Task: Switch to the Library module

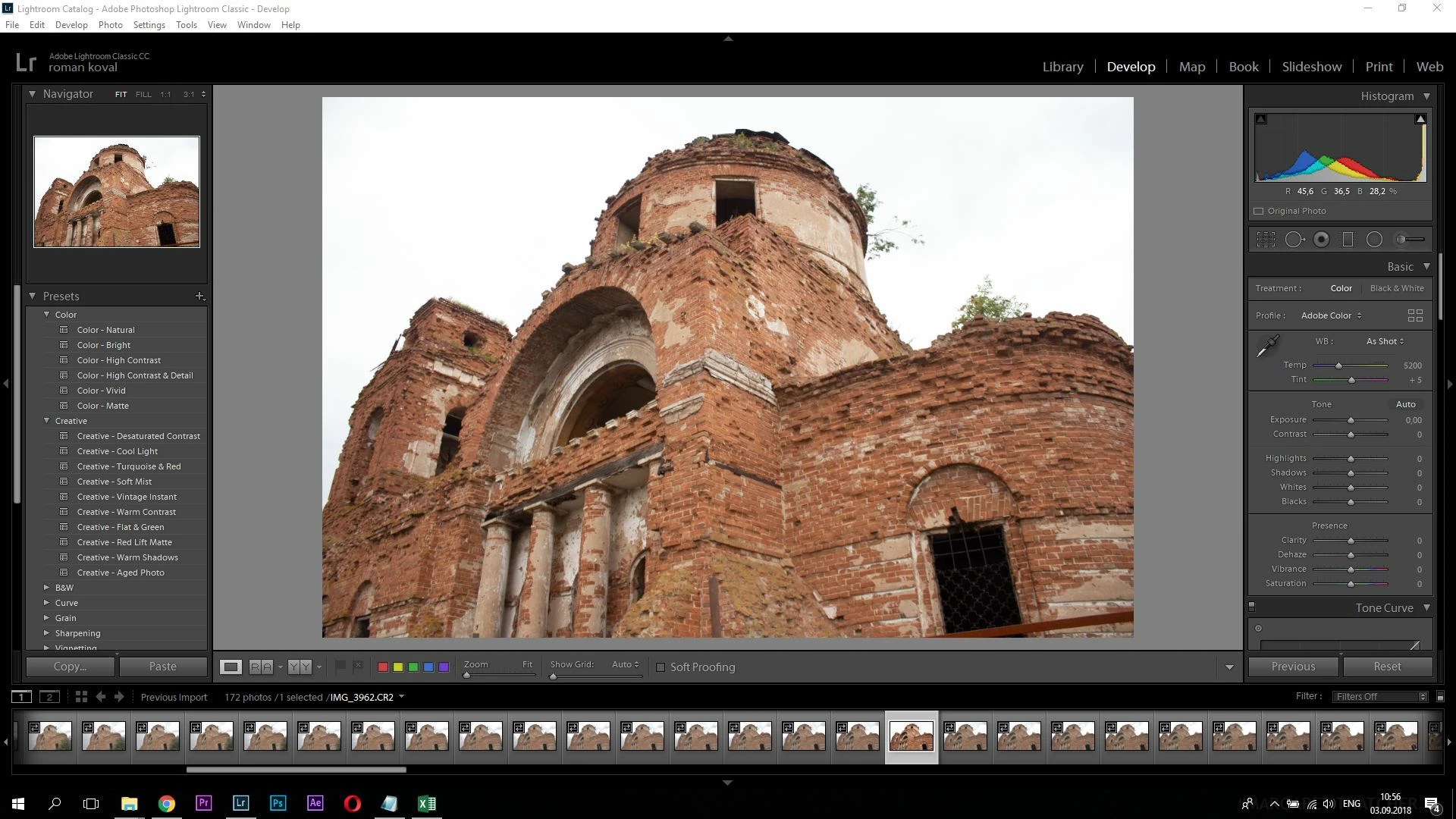Action: click(1062, 67)
